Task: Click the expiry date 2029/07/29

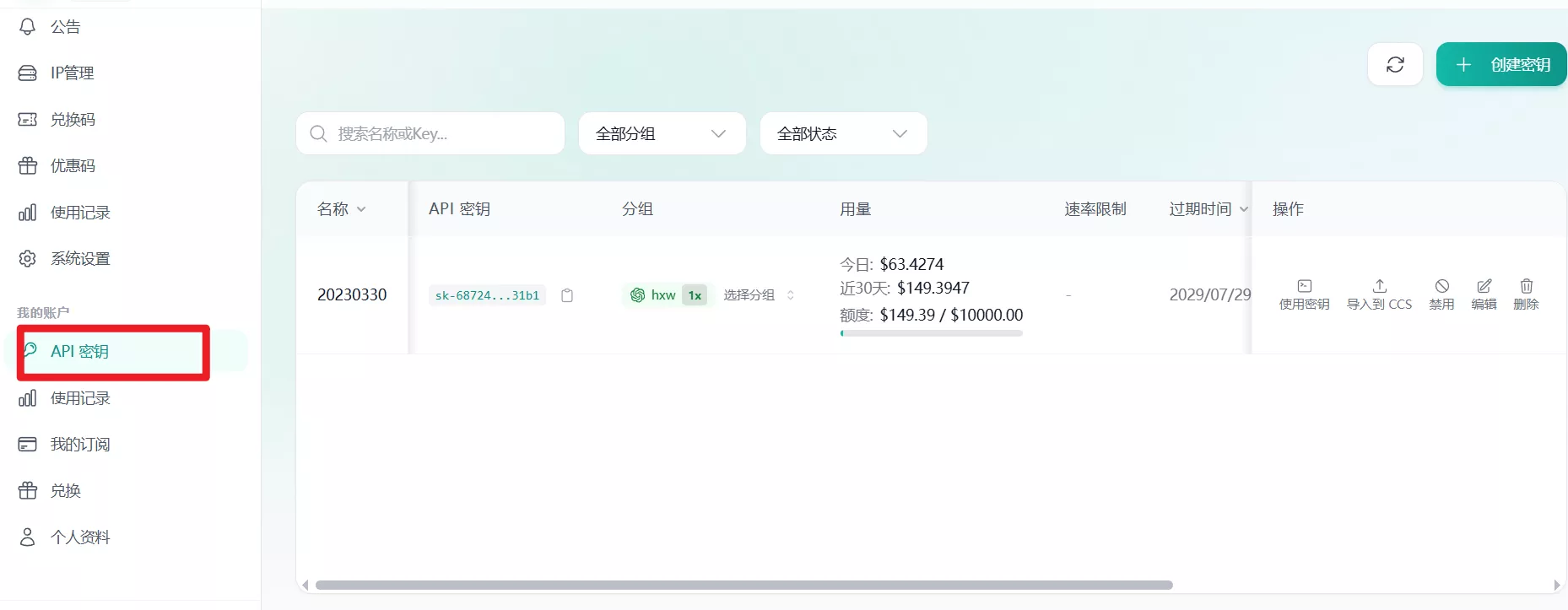Action: point(1209,294)
